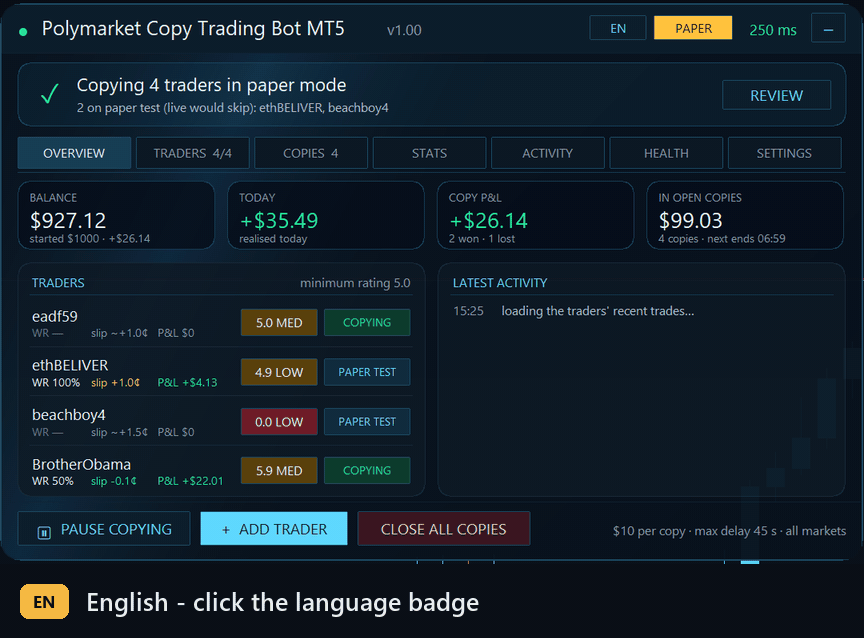
Task: Click the red 0.0 LOW rating badge
Action: (x=279, y=421)
